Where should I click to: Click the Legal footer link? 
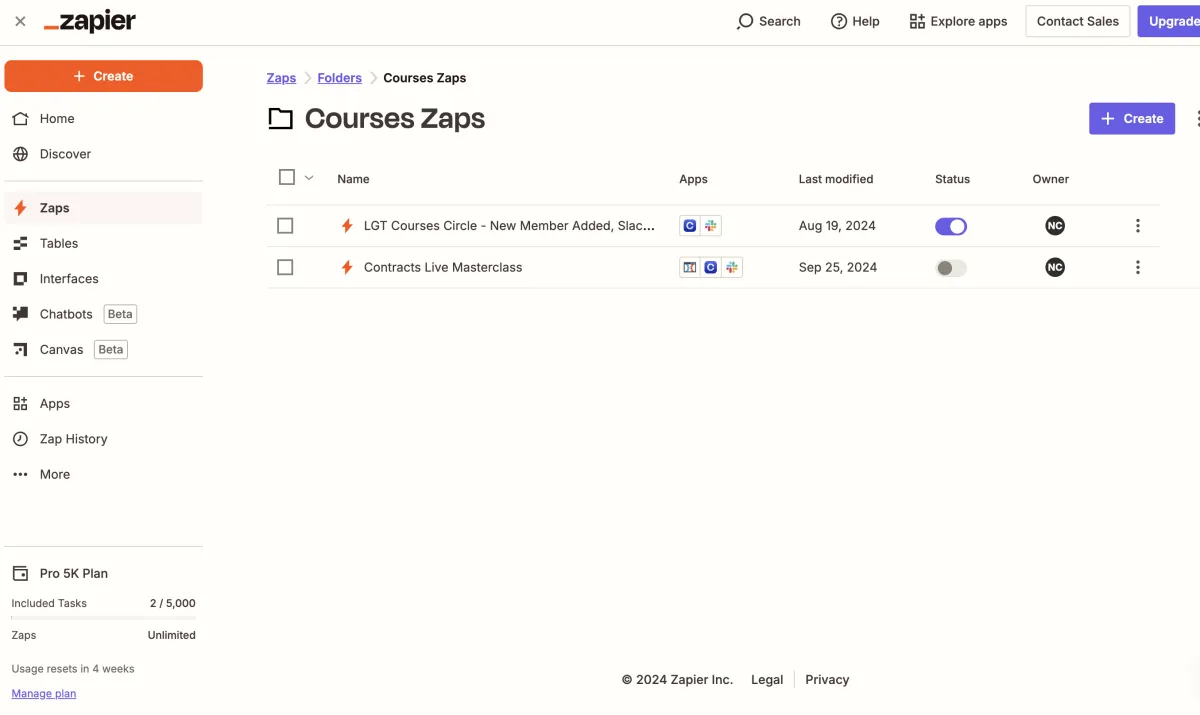[x=767, y=679]
